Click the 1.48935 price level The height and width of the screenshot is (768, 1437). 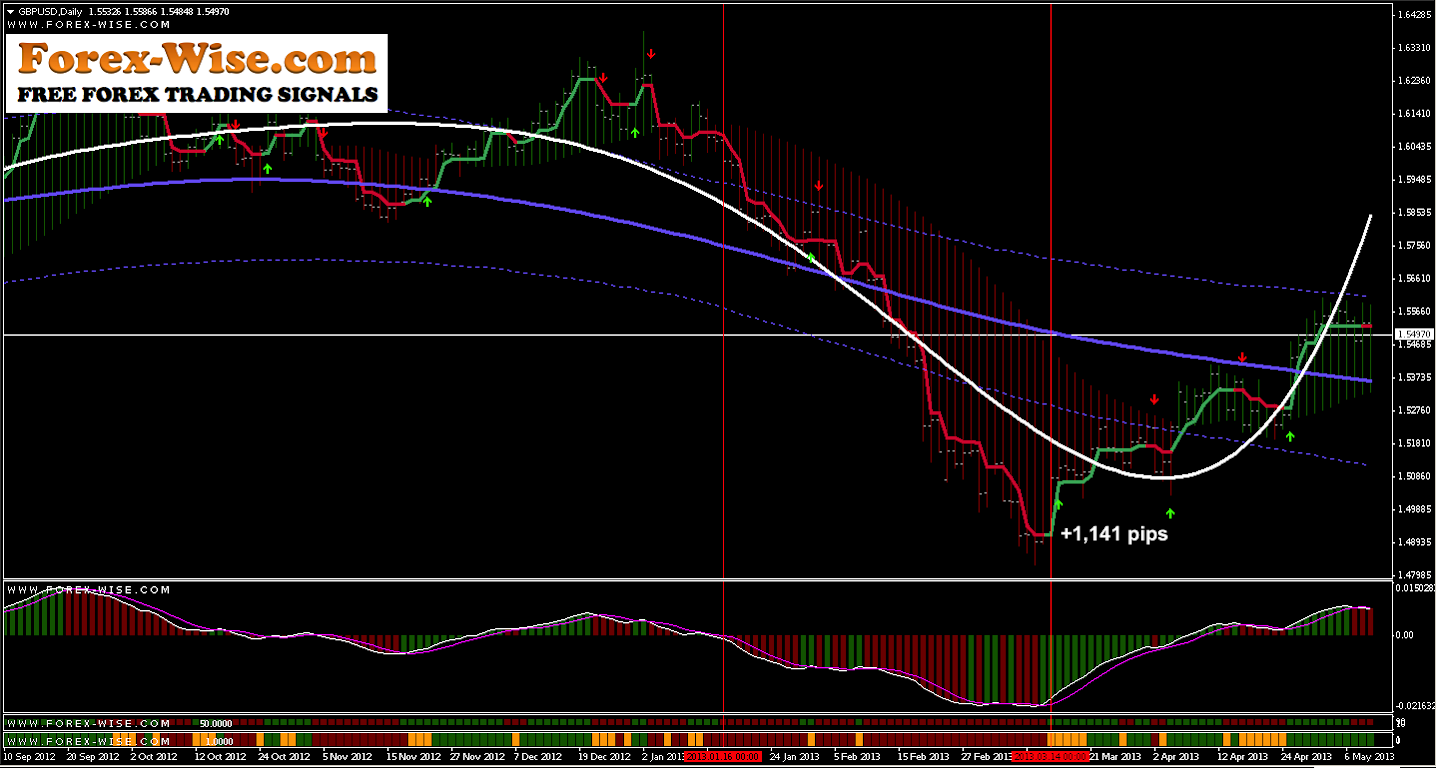click(1415, 542)
